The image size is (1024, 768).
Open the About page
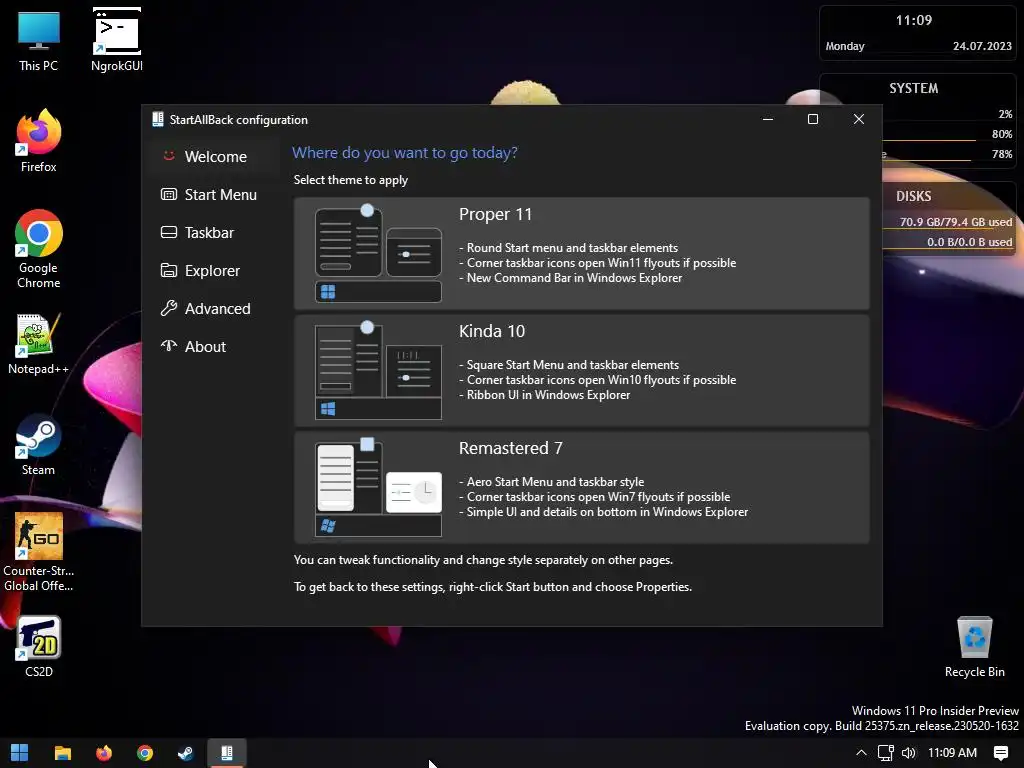point(214,346)
